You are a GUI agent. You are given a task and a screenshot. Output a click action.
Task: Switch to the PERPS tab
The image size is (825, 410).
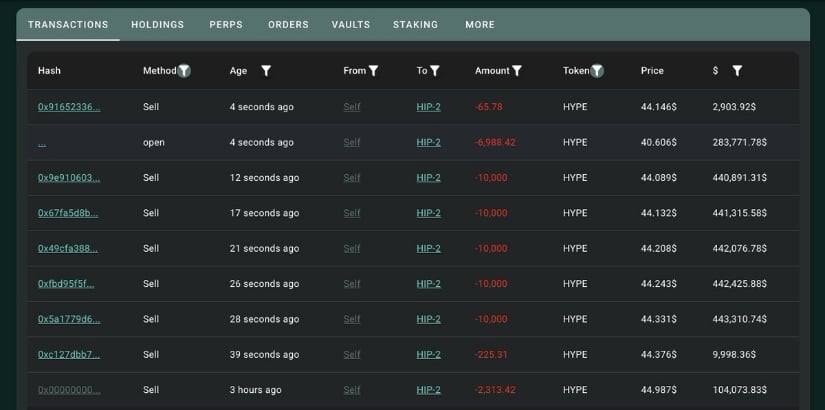[226, 25]
